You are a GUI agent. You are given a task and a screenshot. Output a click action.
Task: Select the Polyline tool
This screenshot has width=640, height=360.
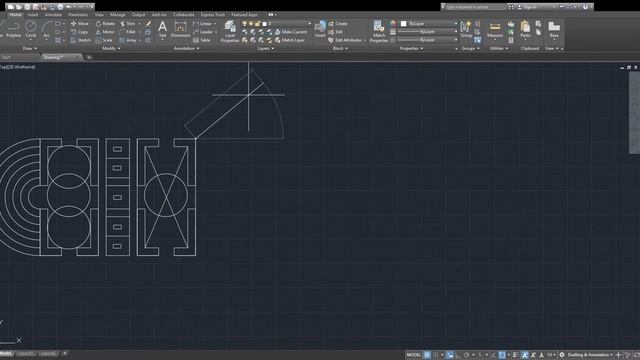pyautogui.click(x=13, y=29)
